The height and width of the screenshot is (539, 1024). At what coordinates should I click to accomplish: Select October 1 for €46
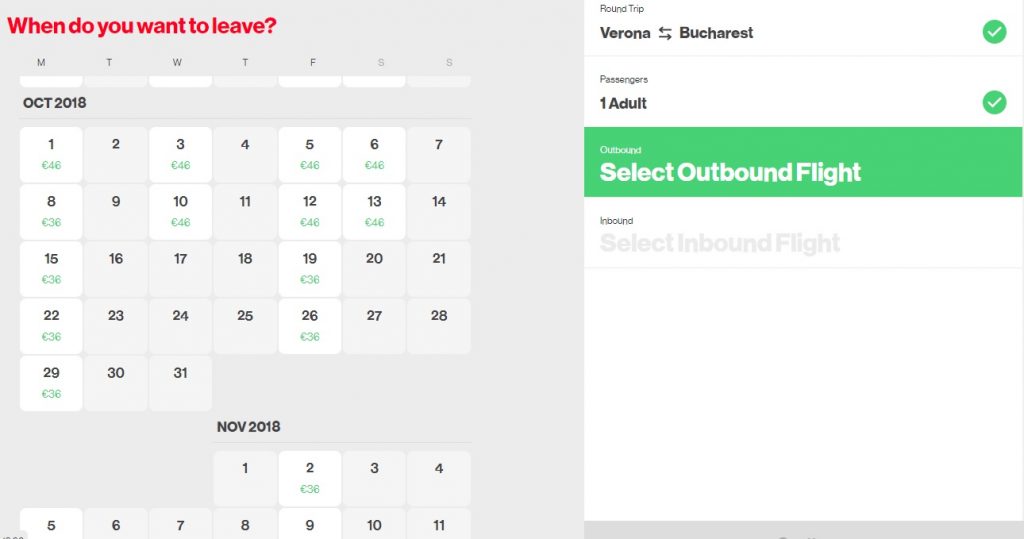pyautogui.click(x=51, y=154)
